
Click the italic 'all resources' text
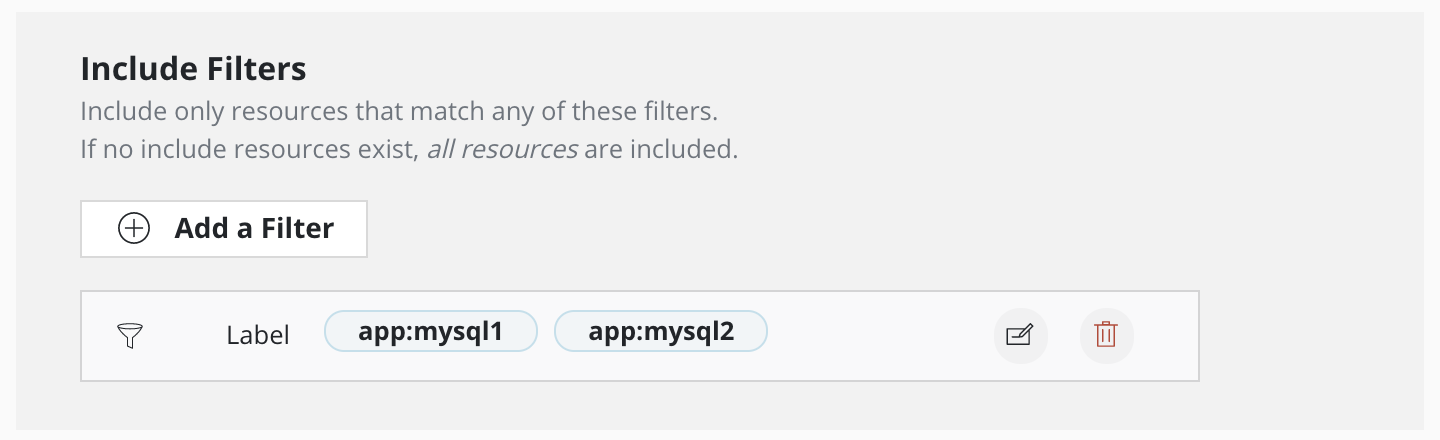pyautogui.click(x=502, y=151)
